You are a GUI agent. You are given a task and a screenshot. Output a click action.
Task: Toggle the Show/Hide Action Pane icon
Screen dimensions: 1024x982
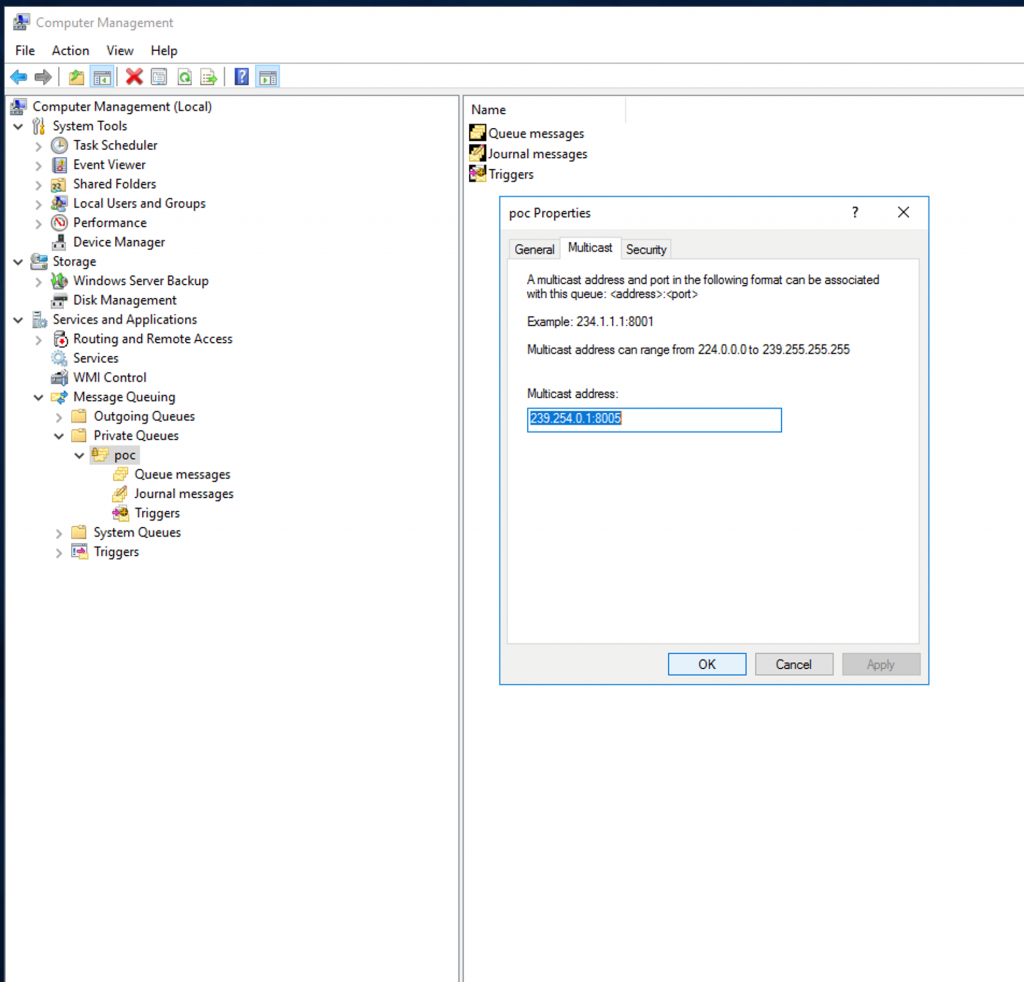(267, 77)
